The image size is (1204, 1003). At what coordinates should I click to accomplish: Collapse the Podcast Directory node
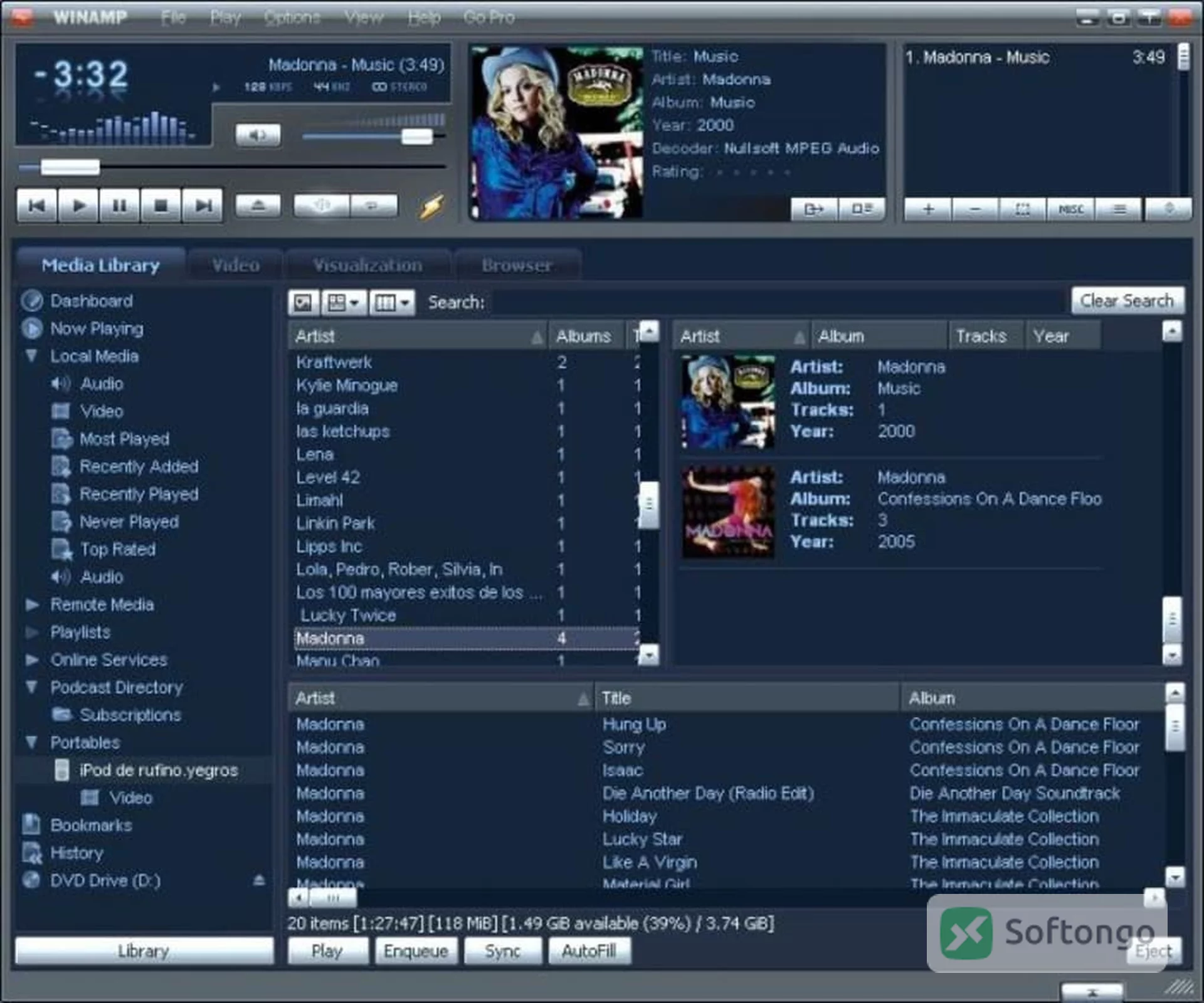pyautogui.click(x=31, y=687)
